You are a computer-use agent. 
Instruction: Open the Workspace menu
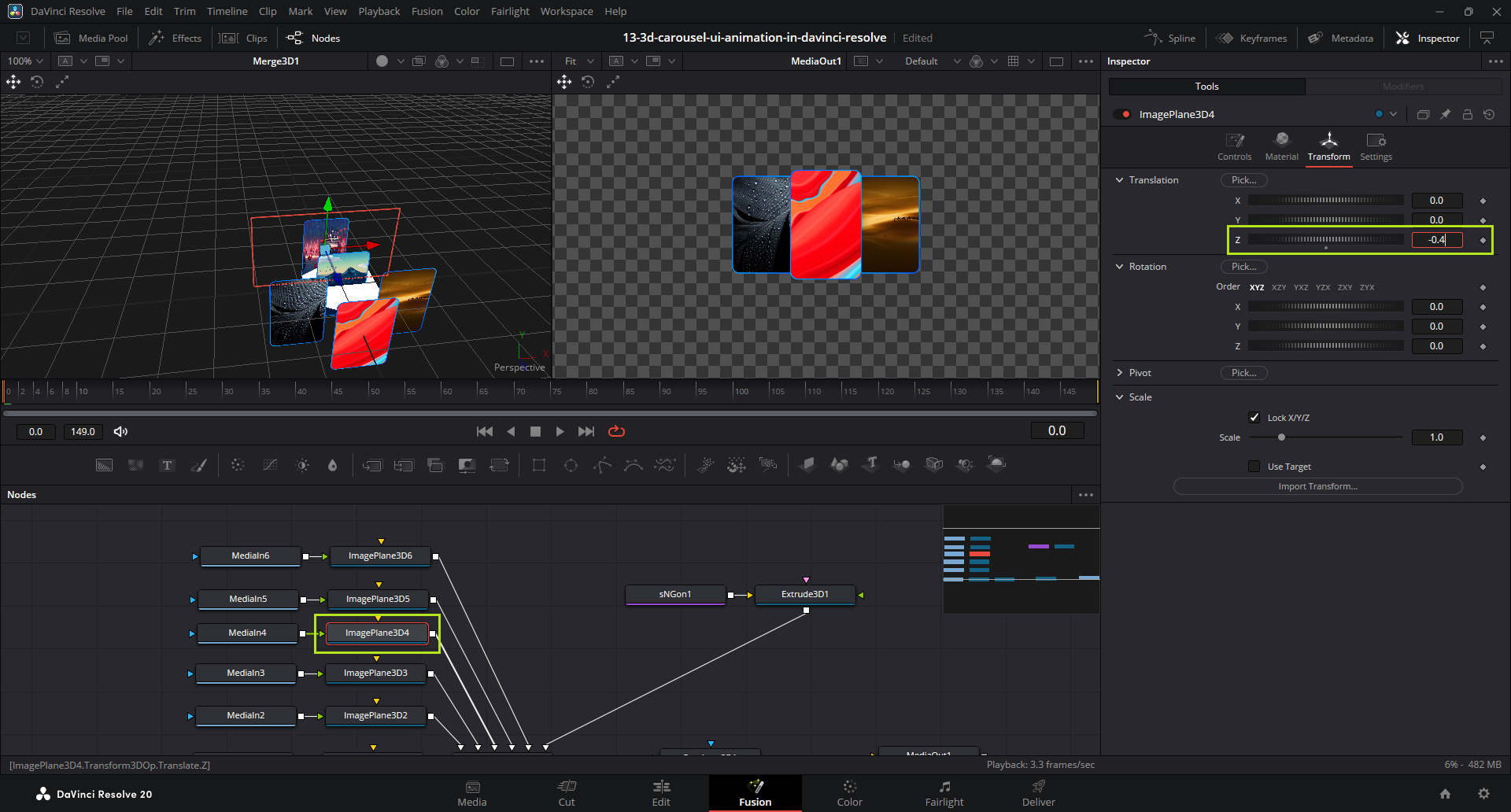point(566,11)
